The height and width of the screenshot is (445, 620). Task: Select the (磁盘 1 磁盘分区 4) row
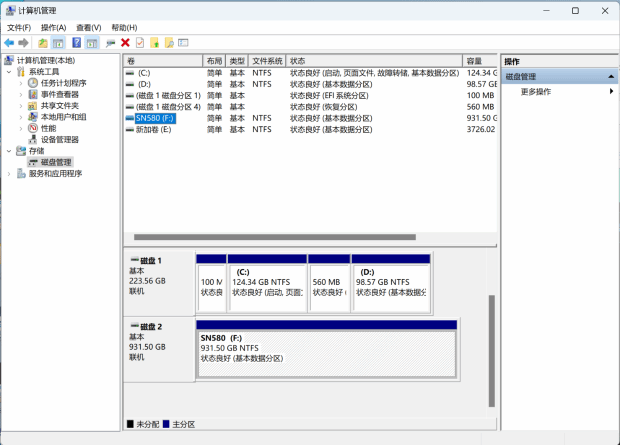click(310, 107)
